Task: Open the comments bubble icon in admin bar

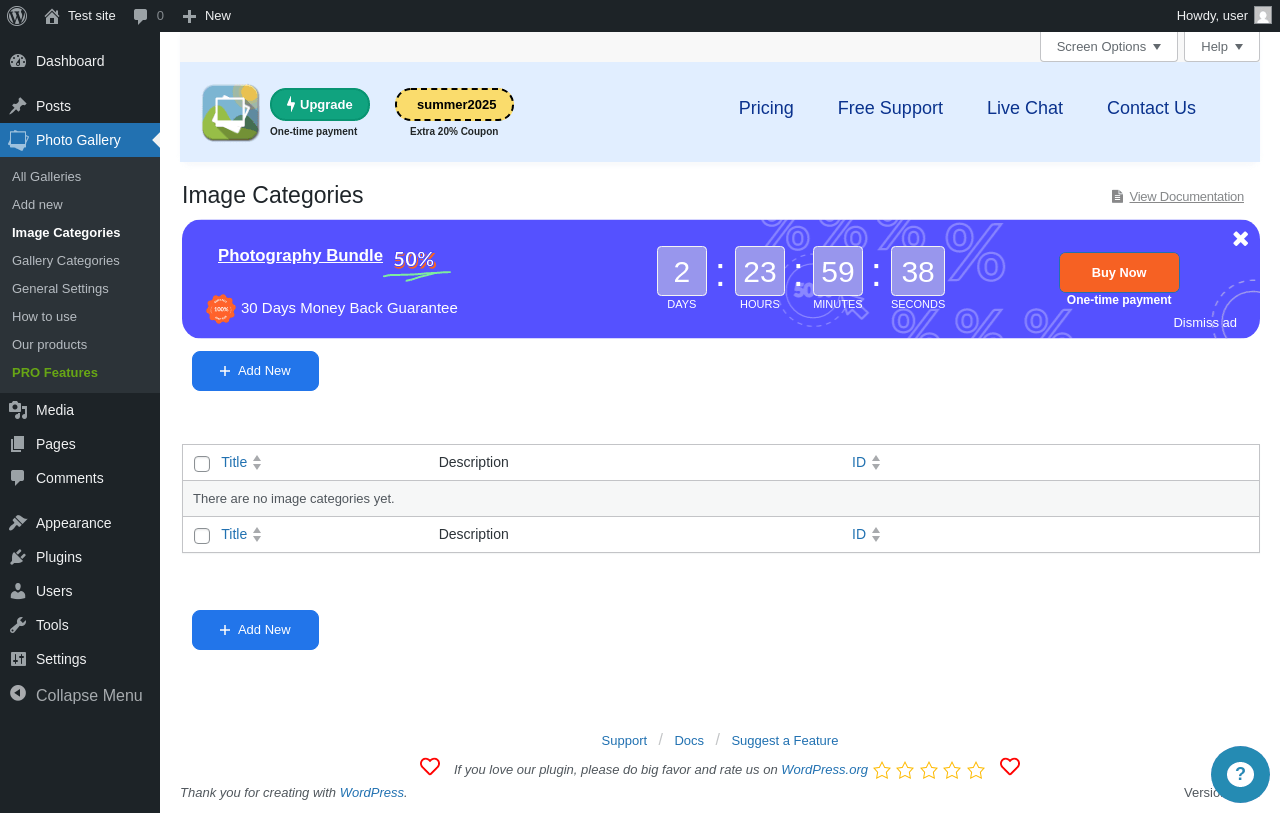Action: coord(141,16)
